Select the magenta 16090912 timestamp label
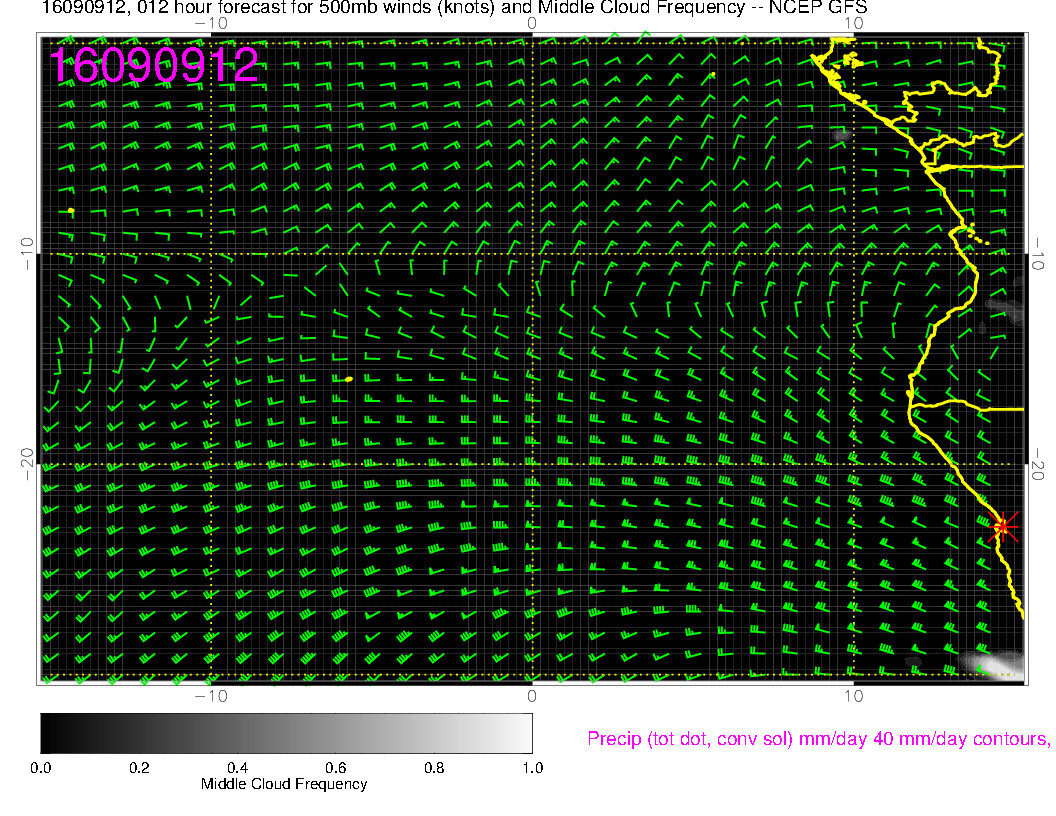 155,65
